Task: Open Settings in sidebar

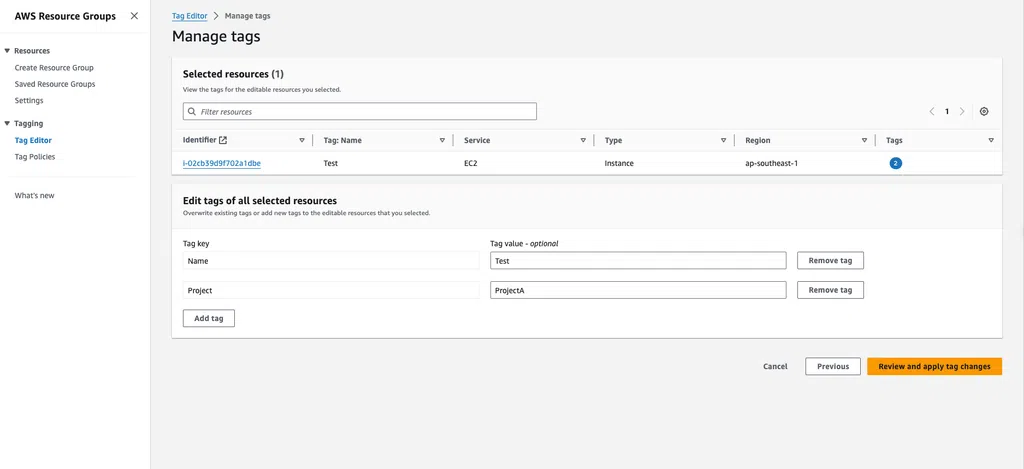Action: 29,101
